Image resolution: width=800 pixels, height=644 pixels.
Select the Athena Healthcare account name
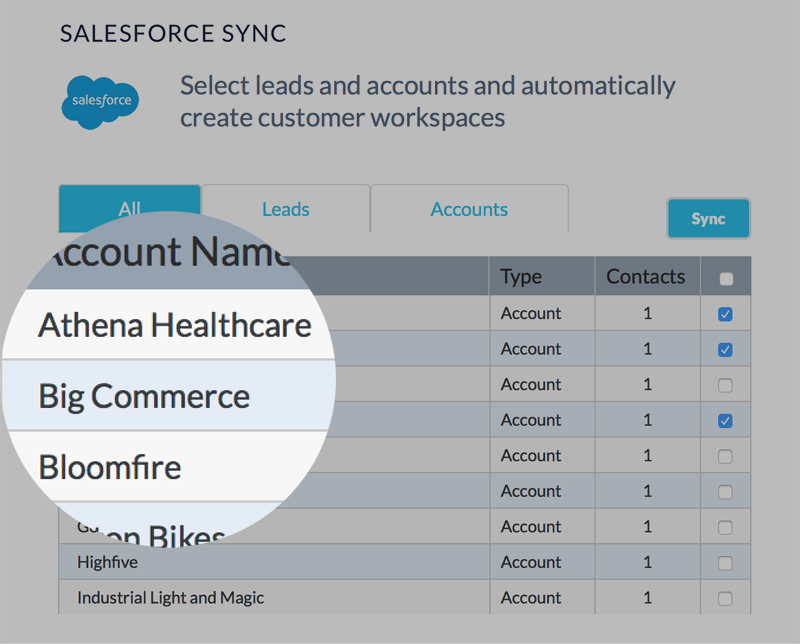tap(174, 325)
